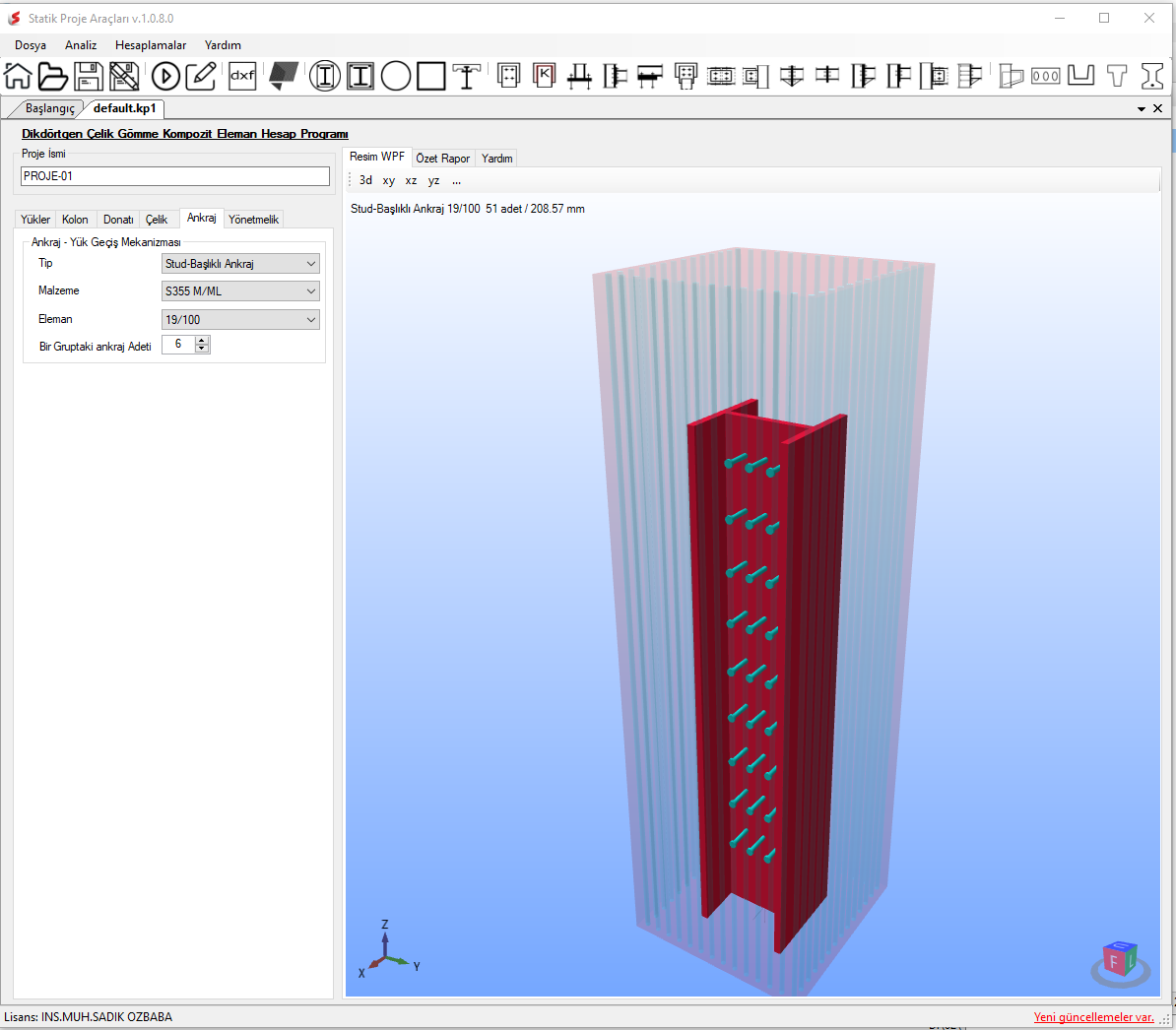The image size is (1176, 1030).
Task: Click the haunched beam connection icon
Action: 792,76
